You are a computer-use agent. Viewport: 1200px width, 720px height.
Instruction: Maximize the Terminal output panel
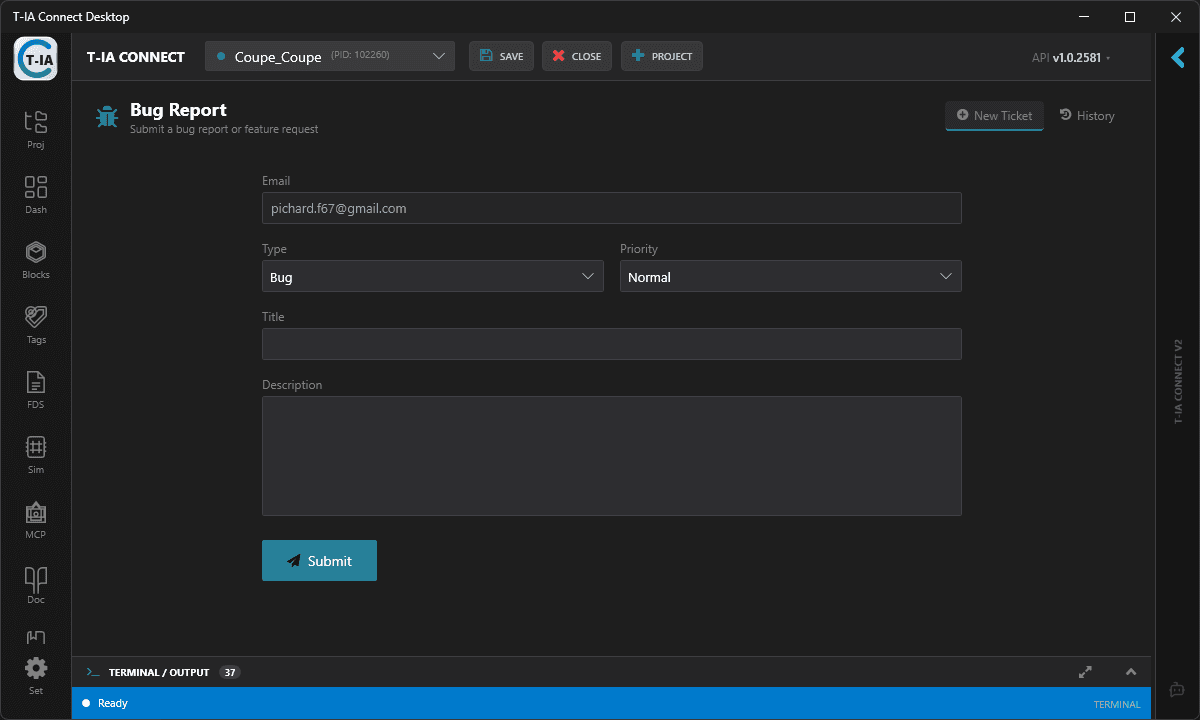[x=1085, y=672]
